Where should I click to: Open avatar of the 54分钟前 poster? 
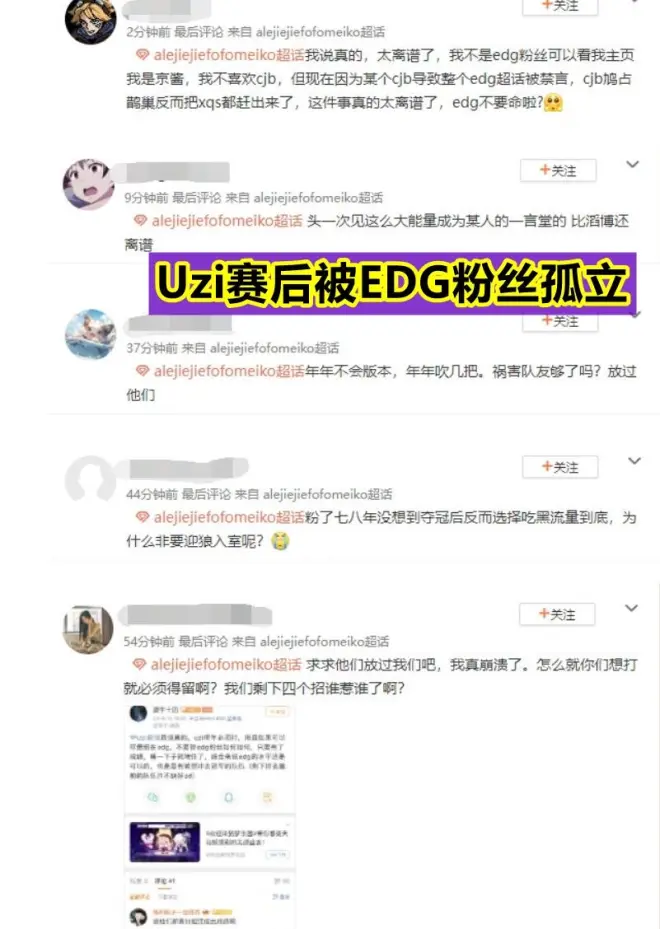(x=88, y=629)
